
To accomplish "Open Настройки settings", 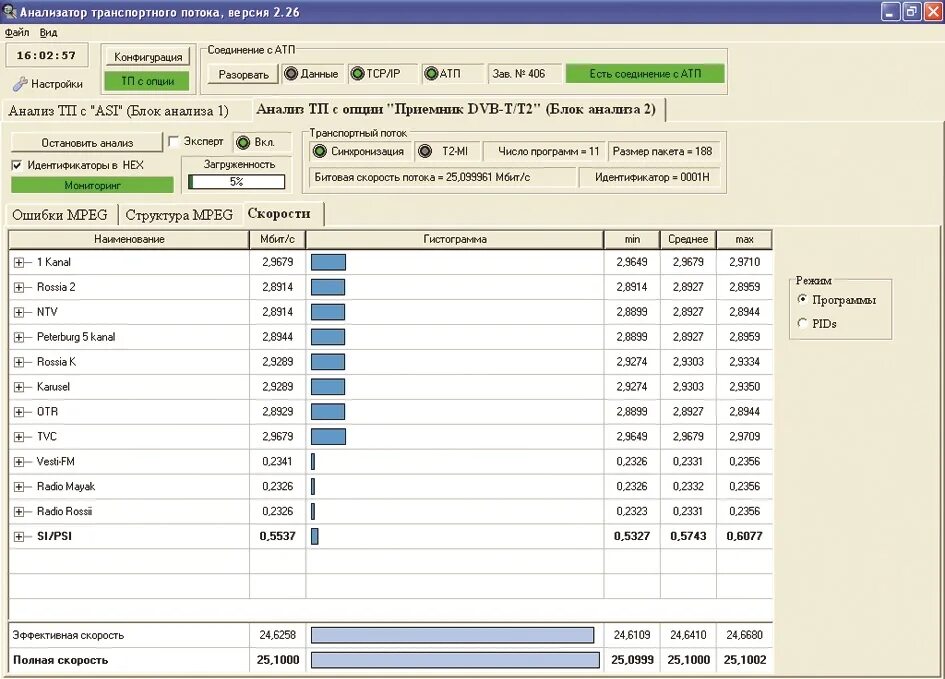I will pyautogui.click(x=48, y=84).
